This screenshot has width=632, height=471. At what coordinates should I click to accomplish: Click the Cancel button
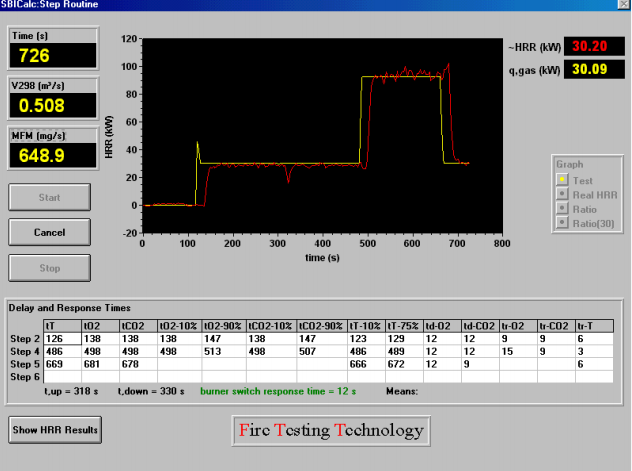click(50, 232)
